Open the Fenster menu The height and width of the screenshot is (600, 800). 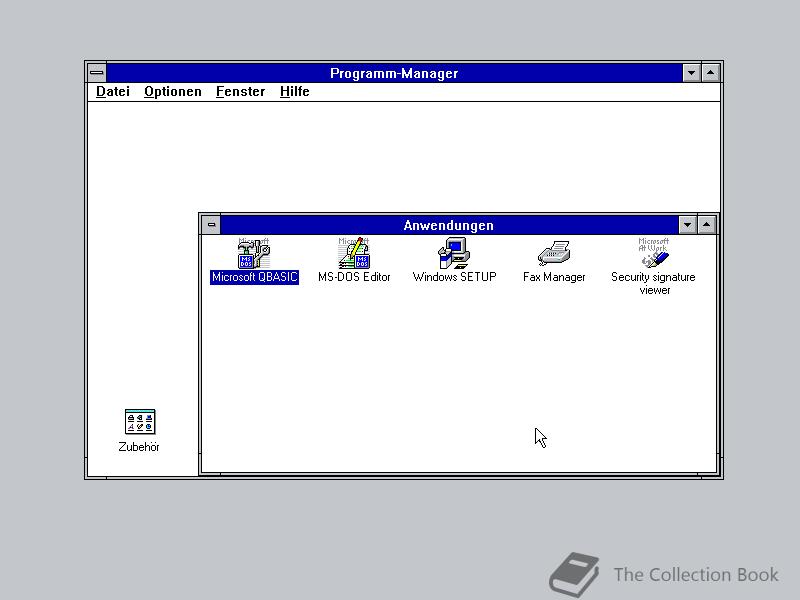pos(240,91)
